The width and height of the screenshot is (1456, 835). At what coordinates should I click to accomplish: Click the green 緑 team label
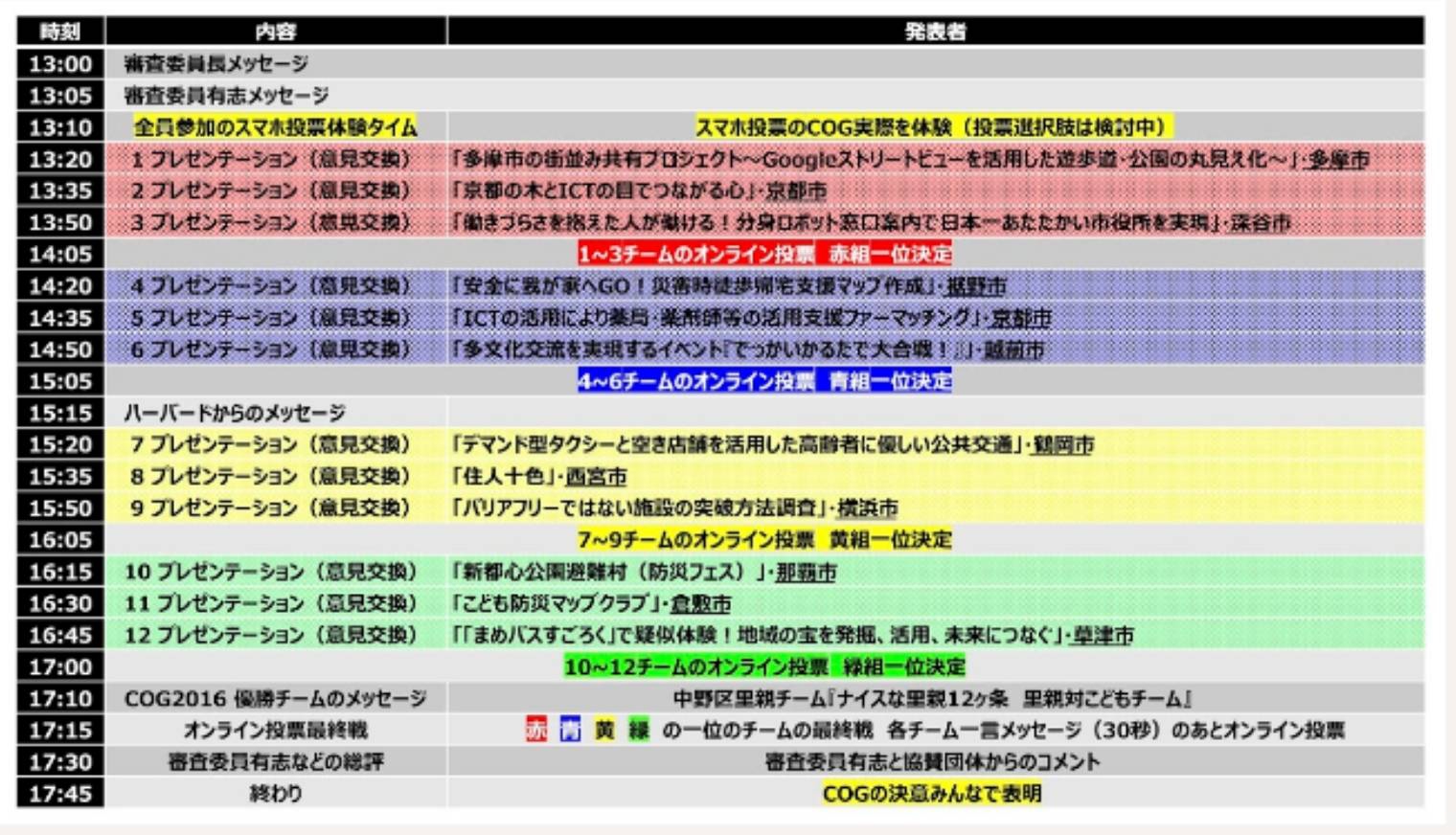tap(638, 731)
